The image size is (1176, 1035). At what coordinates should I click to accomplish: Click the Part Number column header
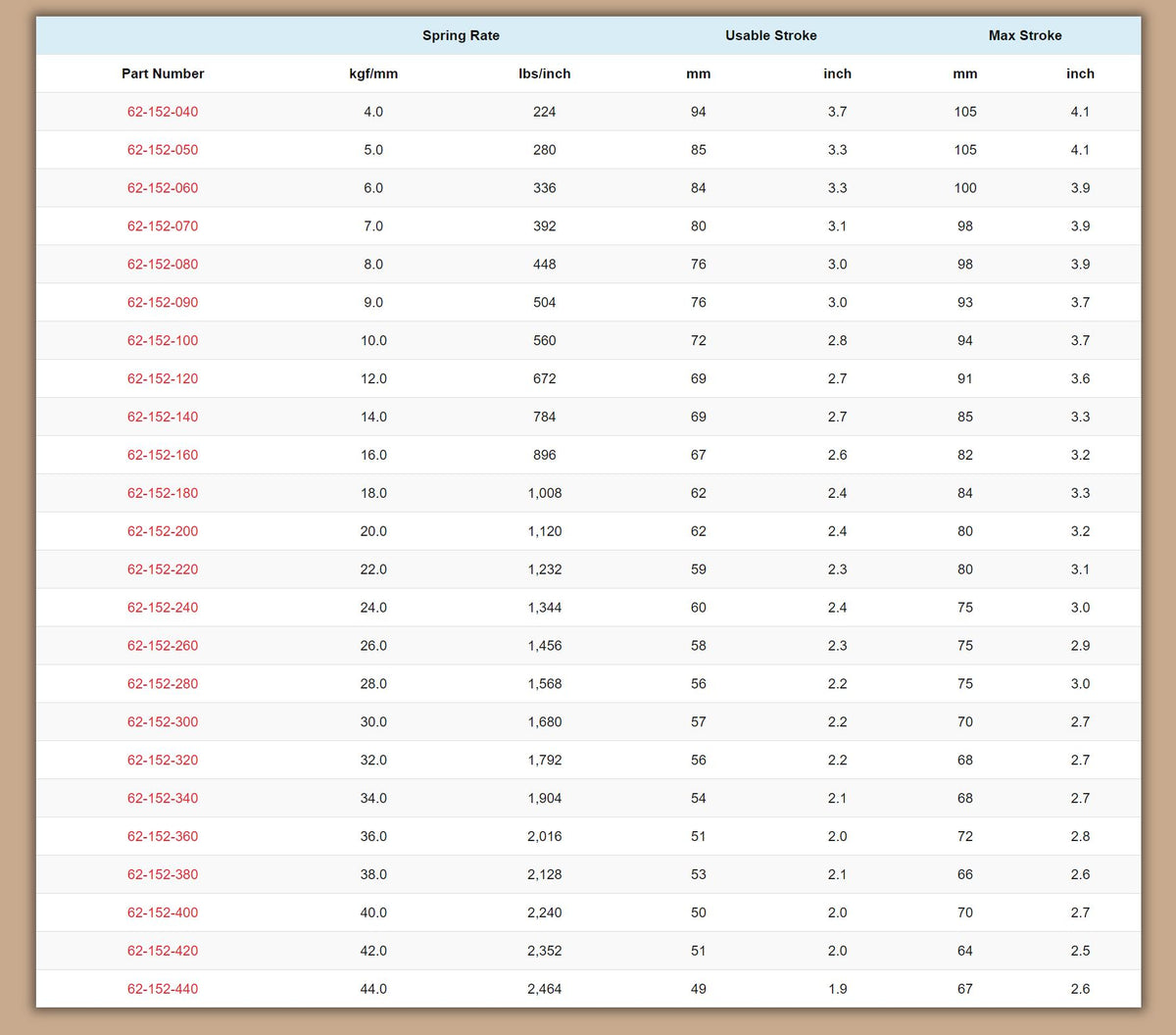tap(163, 74)
